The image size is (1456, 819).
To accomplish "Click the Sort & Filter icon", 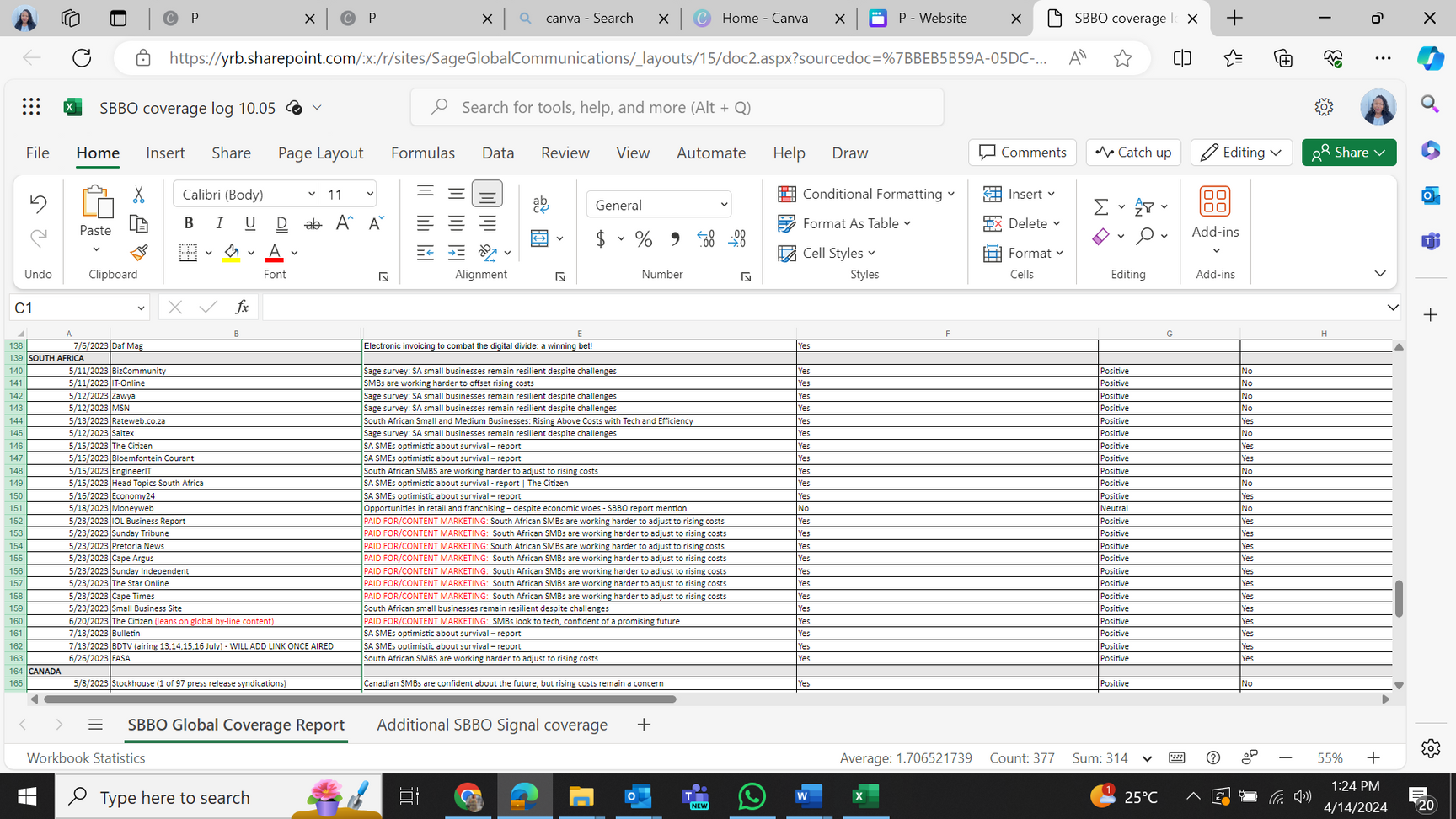I will [1144, 206].
